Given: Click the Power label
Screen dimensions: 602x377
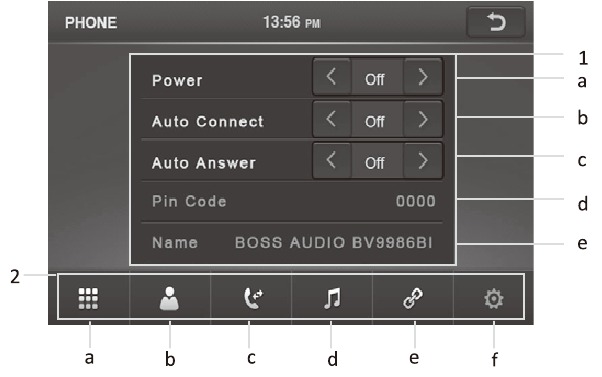Looking at the screenshot, I should [x=177, y=80].
